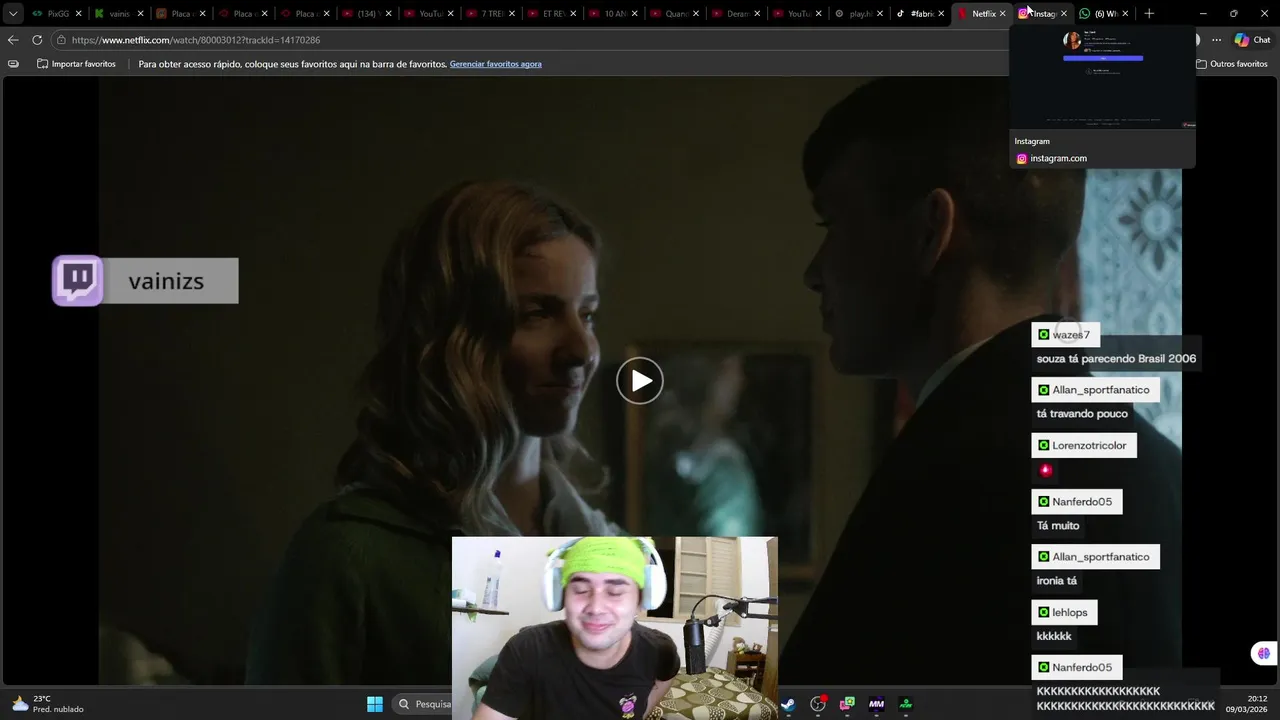Reload the Netflix page
The height and width of the screenshot is (720, 1280).
coord(37,40)
